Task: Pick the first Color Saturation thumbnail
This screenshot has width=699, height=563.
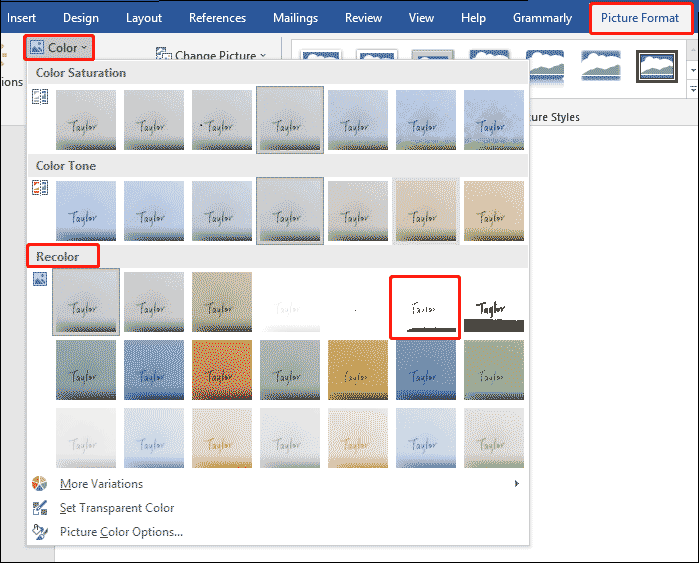Action: pos(86,120)
